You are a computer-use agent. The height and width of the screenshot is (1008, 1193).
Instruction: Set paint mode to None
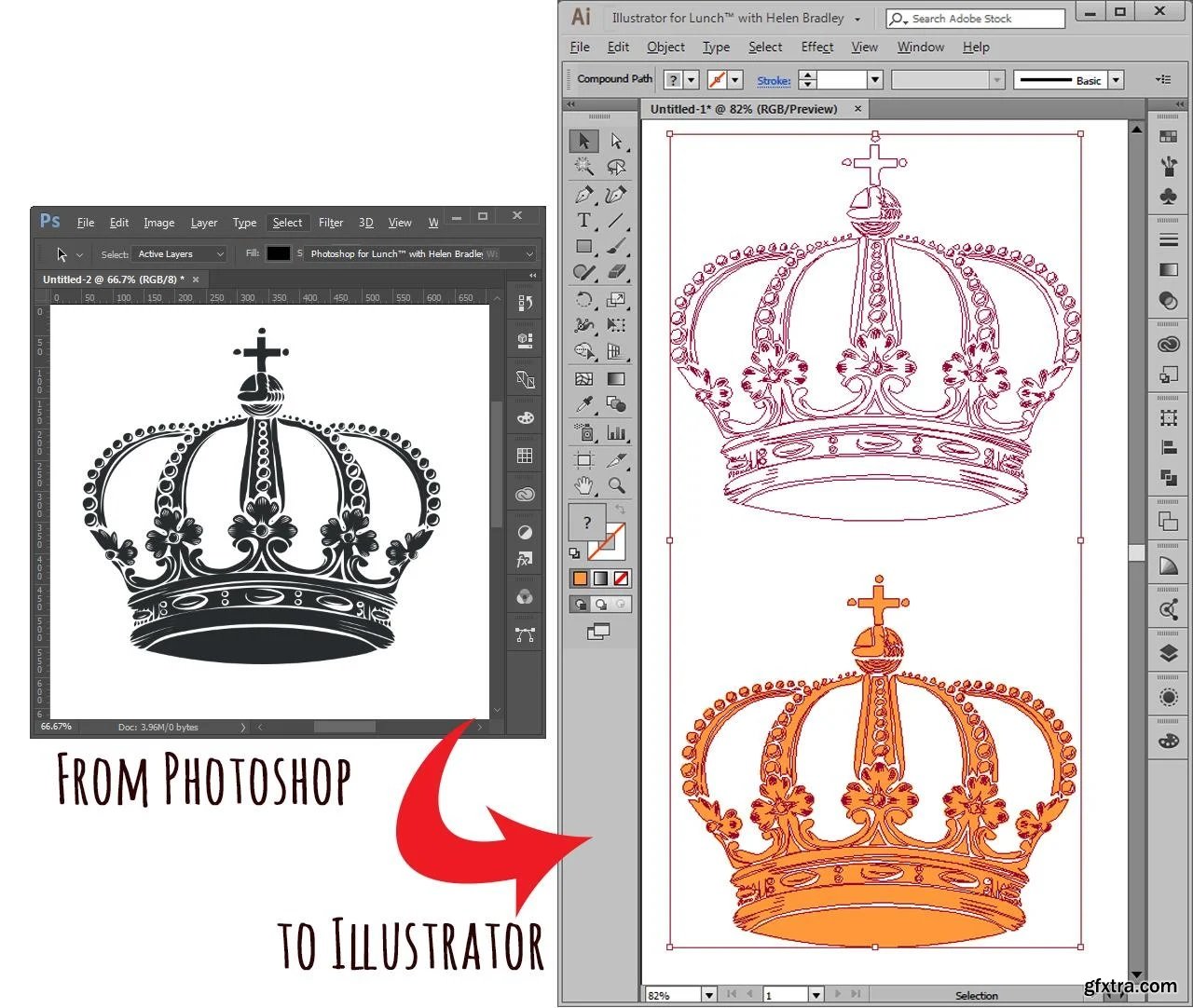coord(621,579)
